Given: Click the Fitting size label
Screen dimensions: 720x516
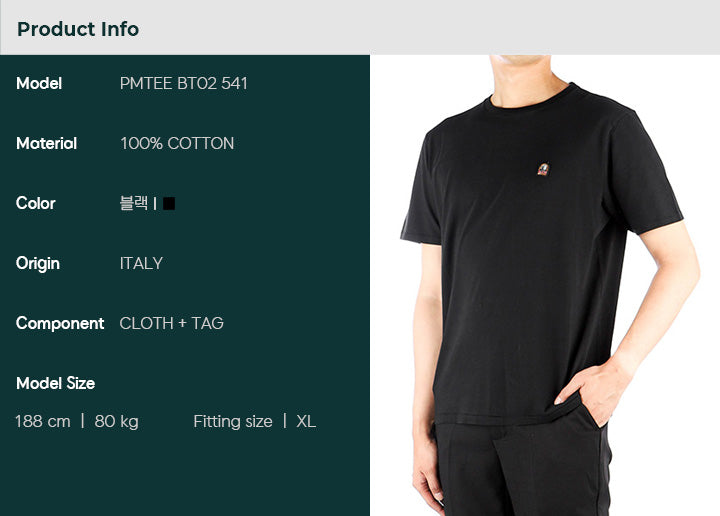Looking at the screenshot, I should (233, 421).
